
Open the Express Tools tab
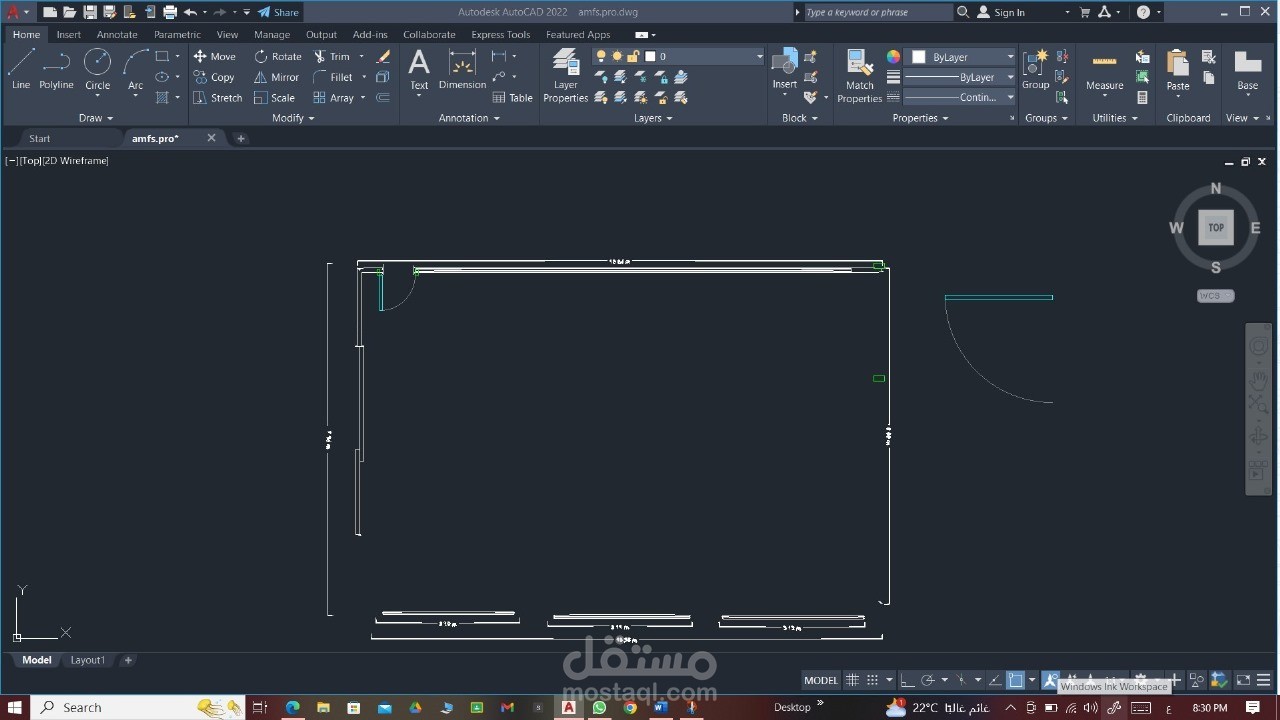pyautogui.click(x=501, y=34)
